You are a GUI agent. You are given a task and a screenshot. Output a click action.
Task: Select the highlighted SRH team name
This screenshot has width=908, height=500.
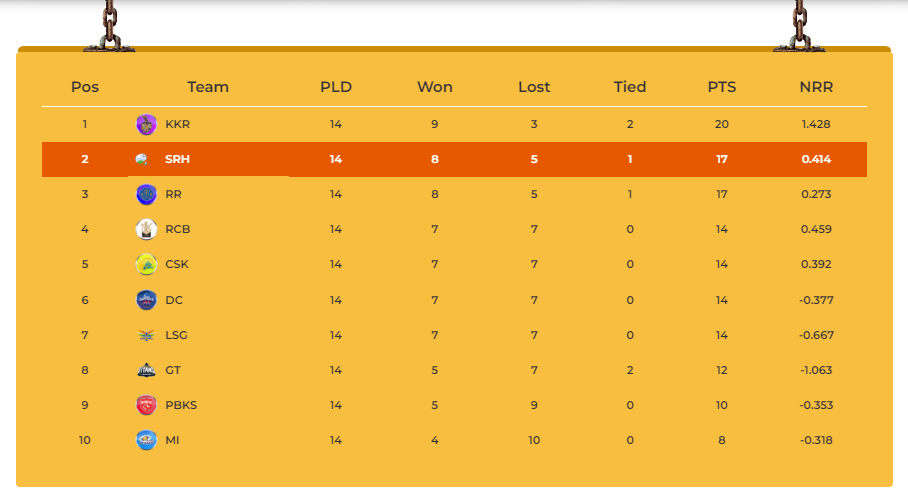pyautogui.click(x=177, y=159)
